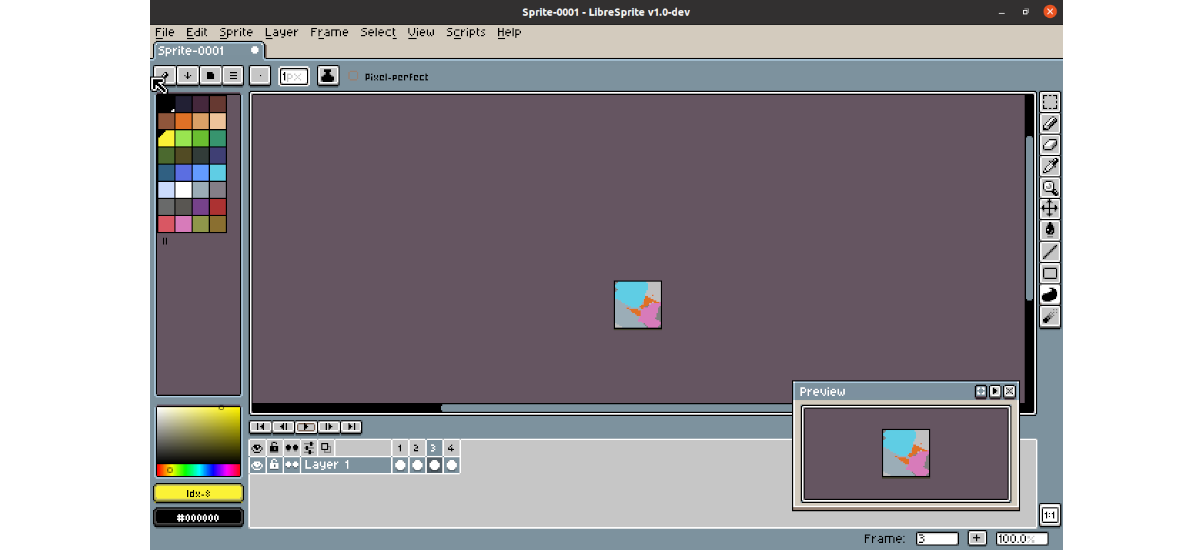Open the Layer menu

[281, 32]
